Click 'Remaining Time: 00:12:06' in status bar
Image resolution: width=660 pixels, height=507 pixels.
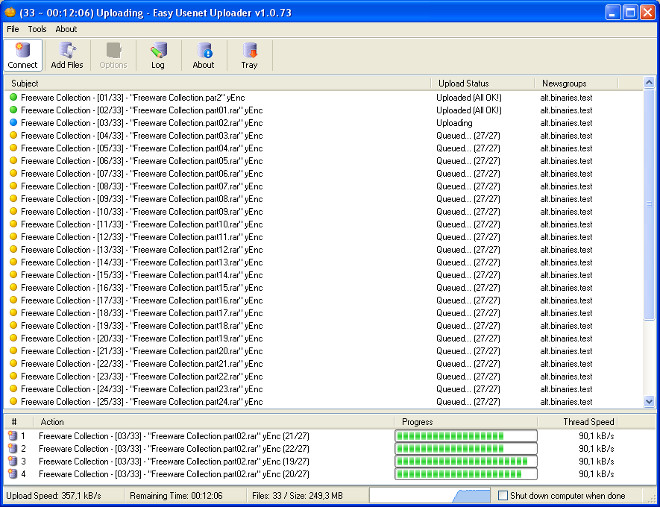176,496
